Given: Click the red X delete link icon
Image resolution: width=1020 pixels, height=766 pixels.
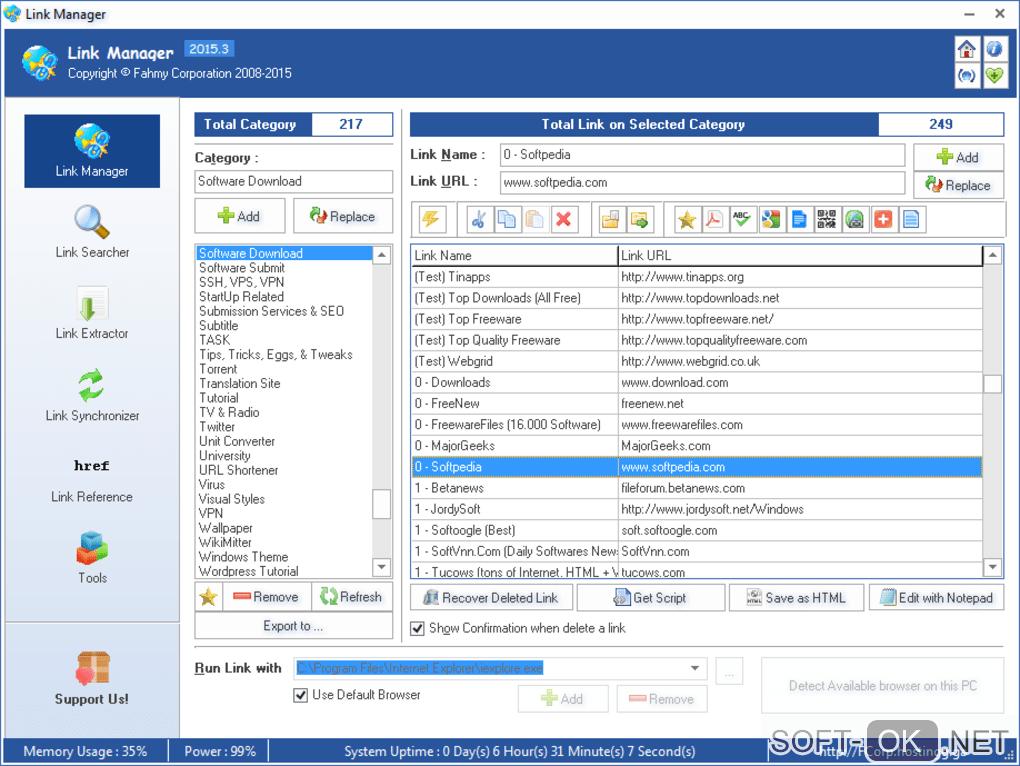Looking at the screenshot, I should [563, 219].
